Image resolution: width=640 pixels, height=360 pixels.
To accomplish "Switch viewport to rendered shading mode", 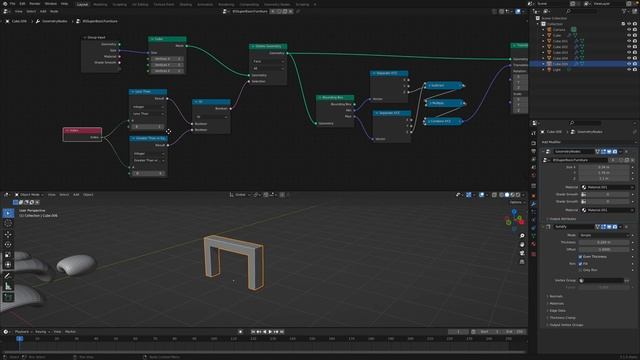I will click(x=518, y=195).
